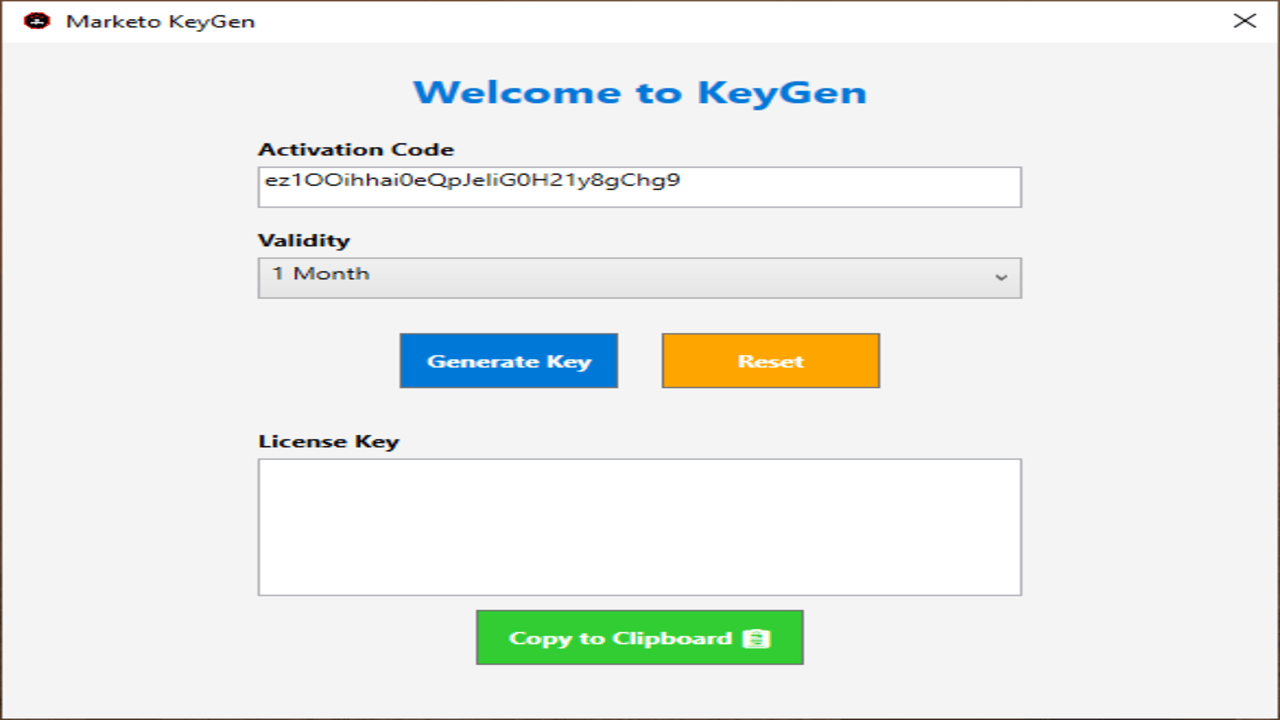The image size is (1280, 720).
Task: Click inside the License Key text area
Action: point(640,527)
